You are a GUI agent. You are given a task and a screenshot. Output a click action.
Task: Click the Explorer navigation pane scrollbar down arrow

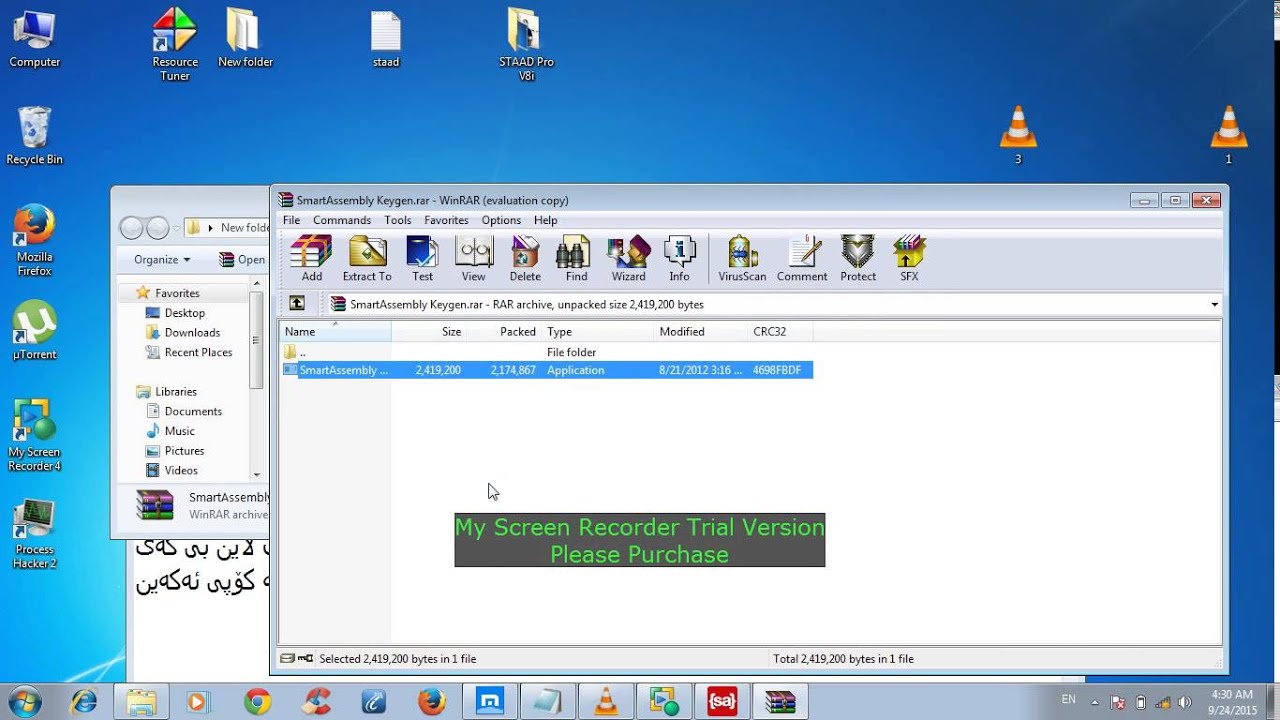click(x=257, y=474)
